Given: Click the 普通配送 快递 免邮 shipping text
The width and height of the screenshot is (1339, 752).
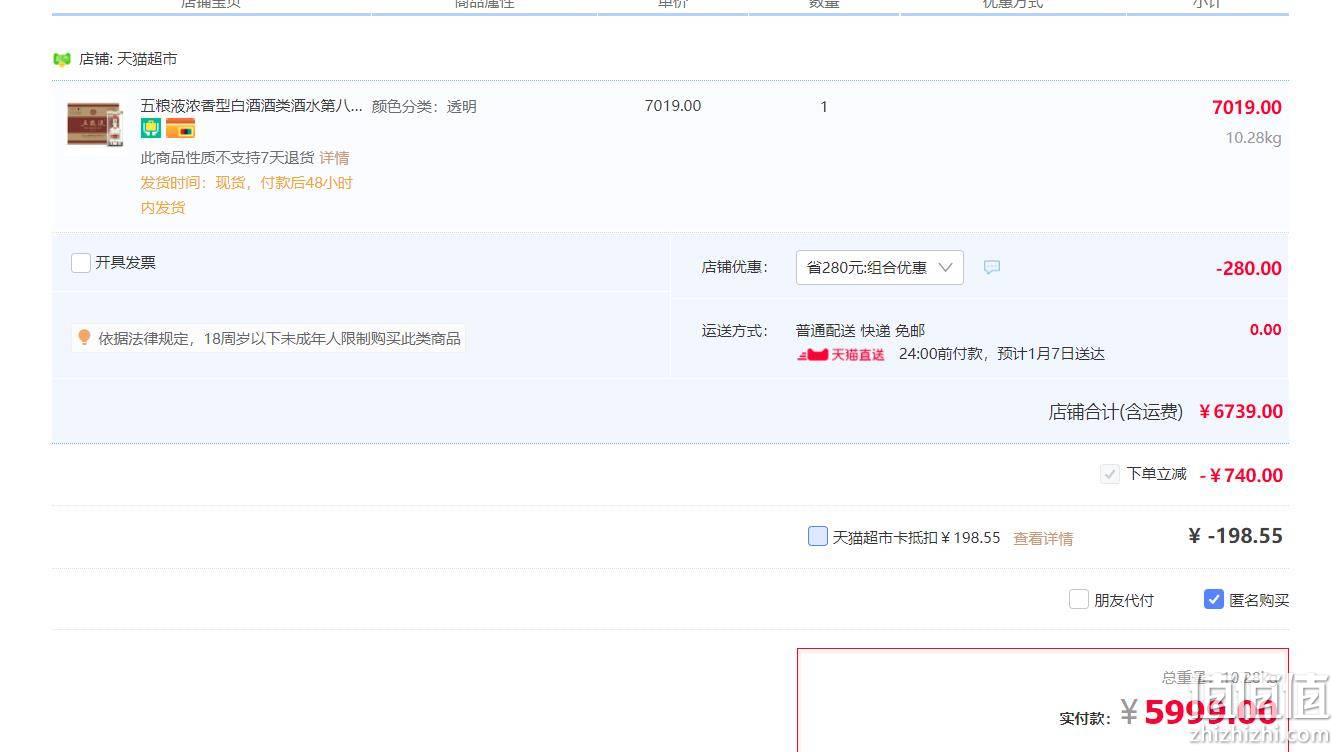Looking at the screenshot, I should 860,330.
